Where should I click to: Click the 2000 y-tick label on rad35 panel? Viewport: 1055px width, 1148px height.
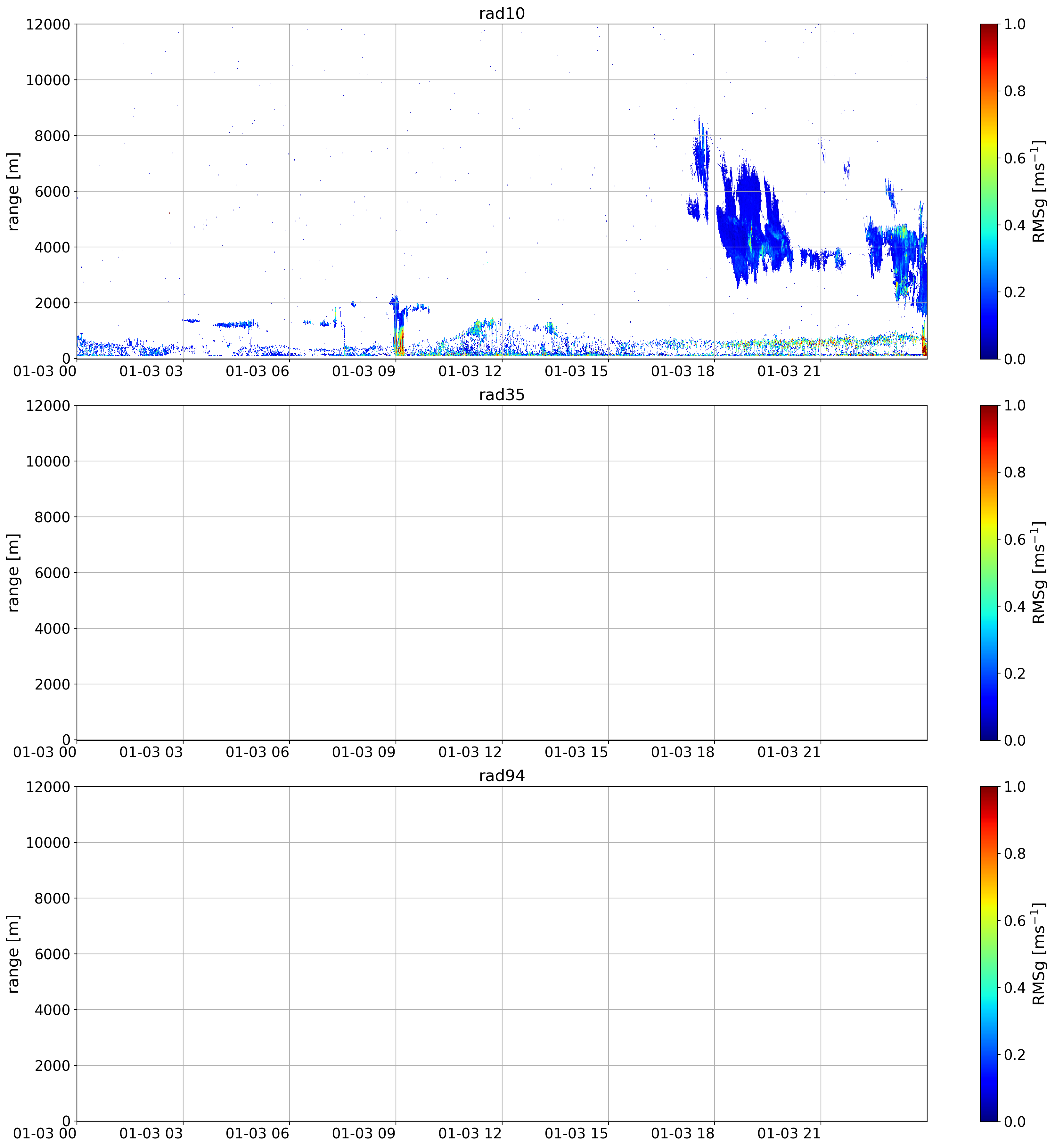tap(53, 684)
